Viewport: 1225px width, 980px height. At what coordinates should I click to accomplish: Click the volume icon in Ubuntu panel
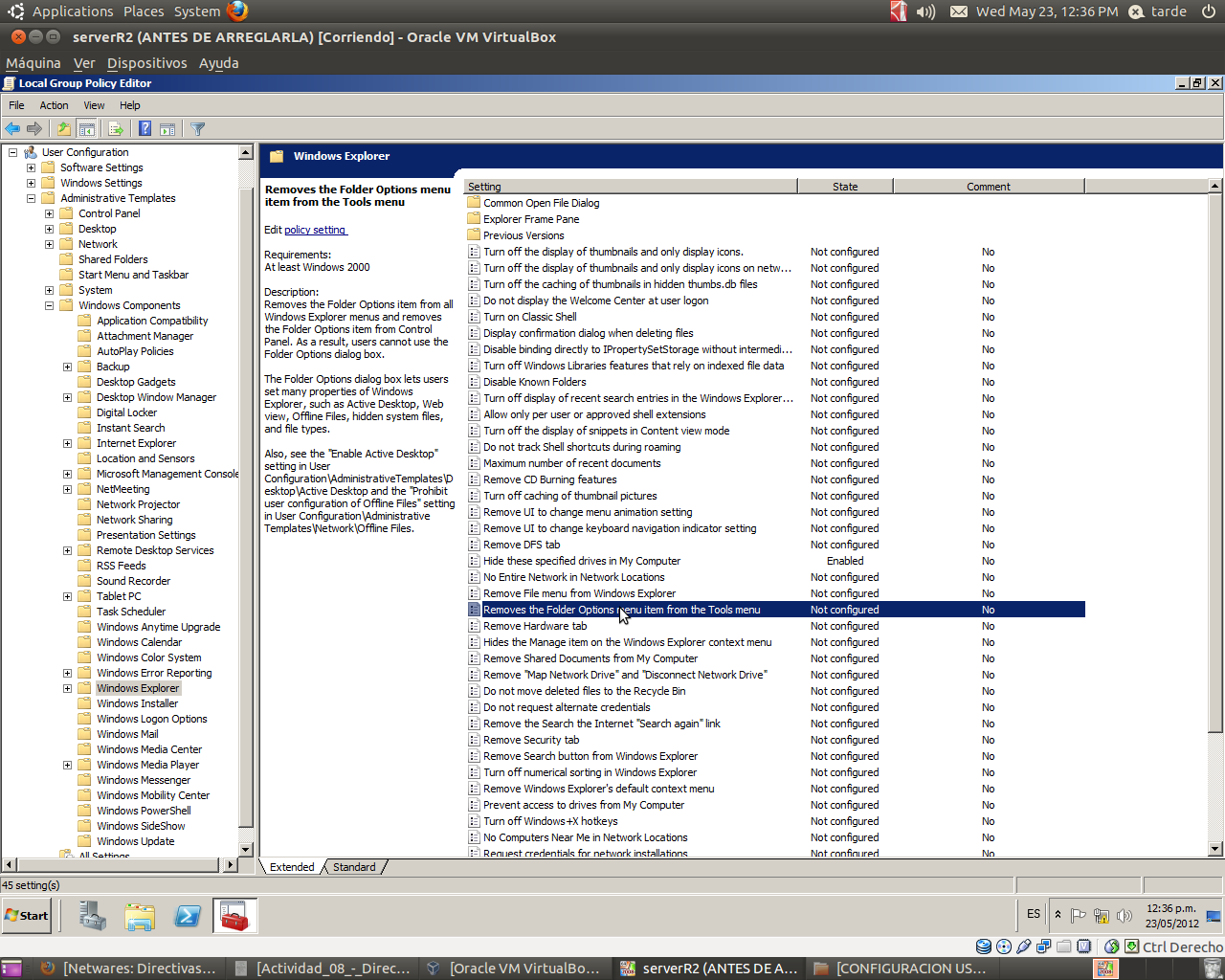pos(925,11)
